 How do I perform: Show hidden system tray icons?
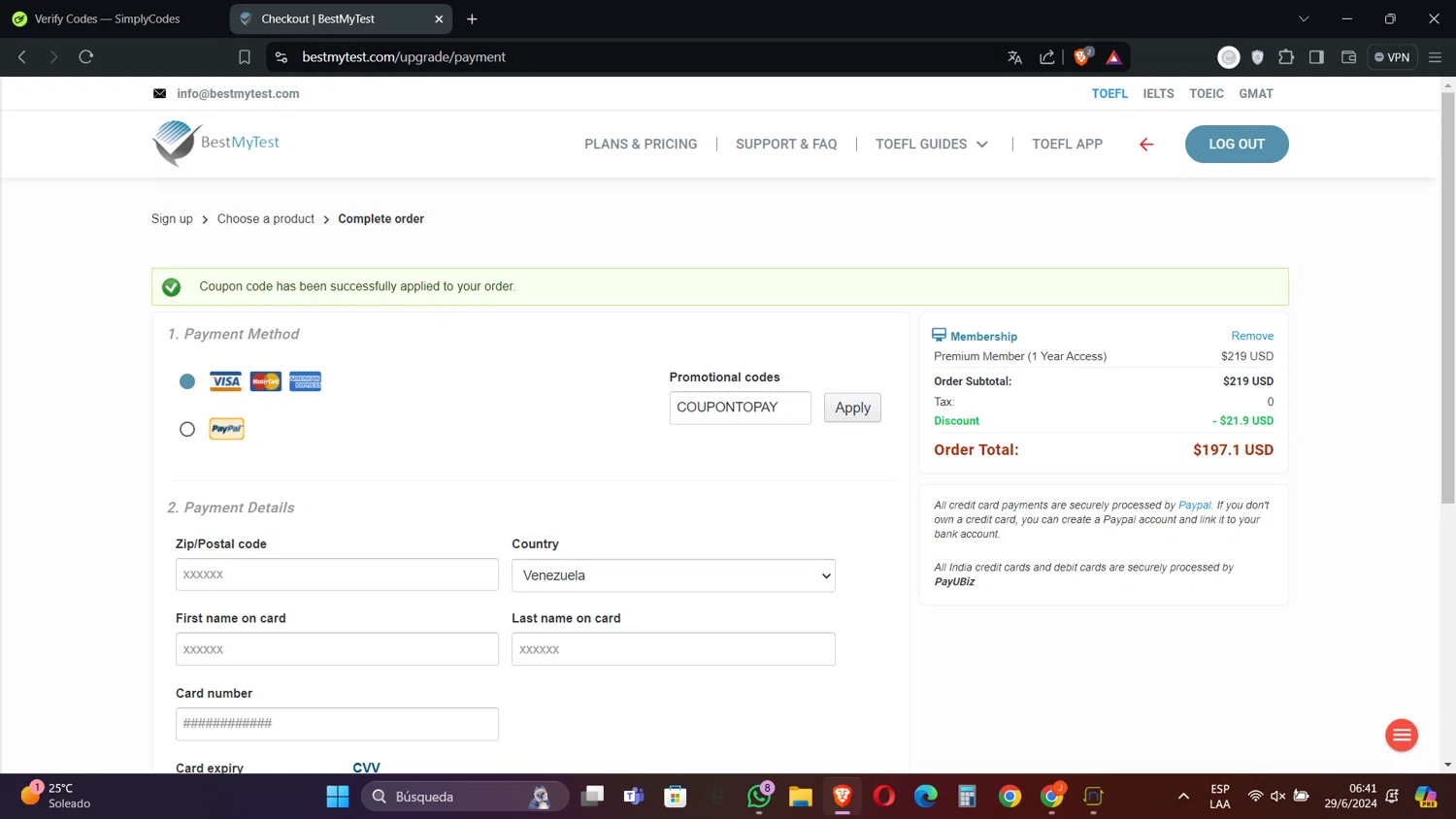pos(1183,797)
